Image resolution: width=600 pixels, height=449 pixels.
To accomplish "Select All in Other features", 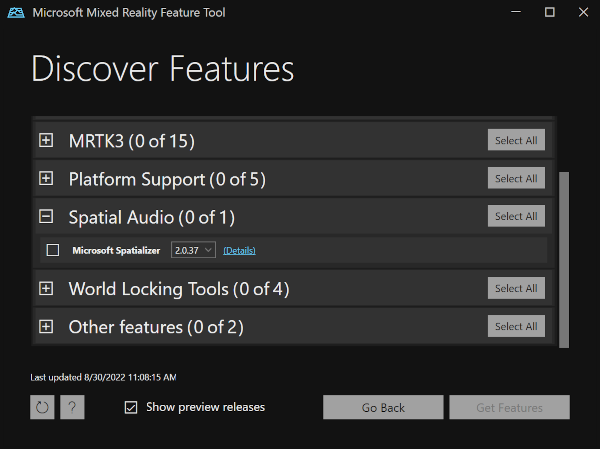I will coord(516,326).
